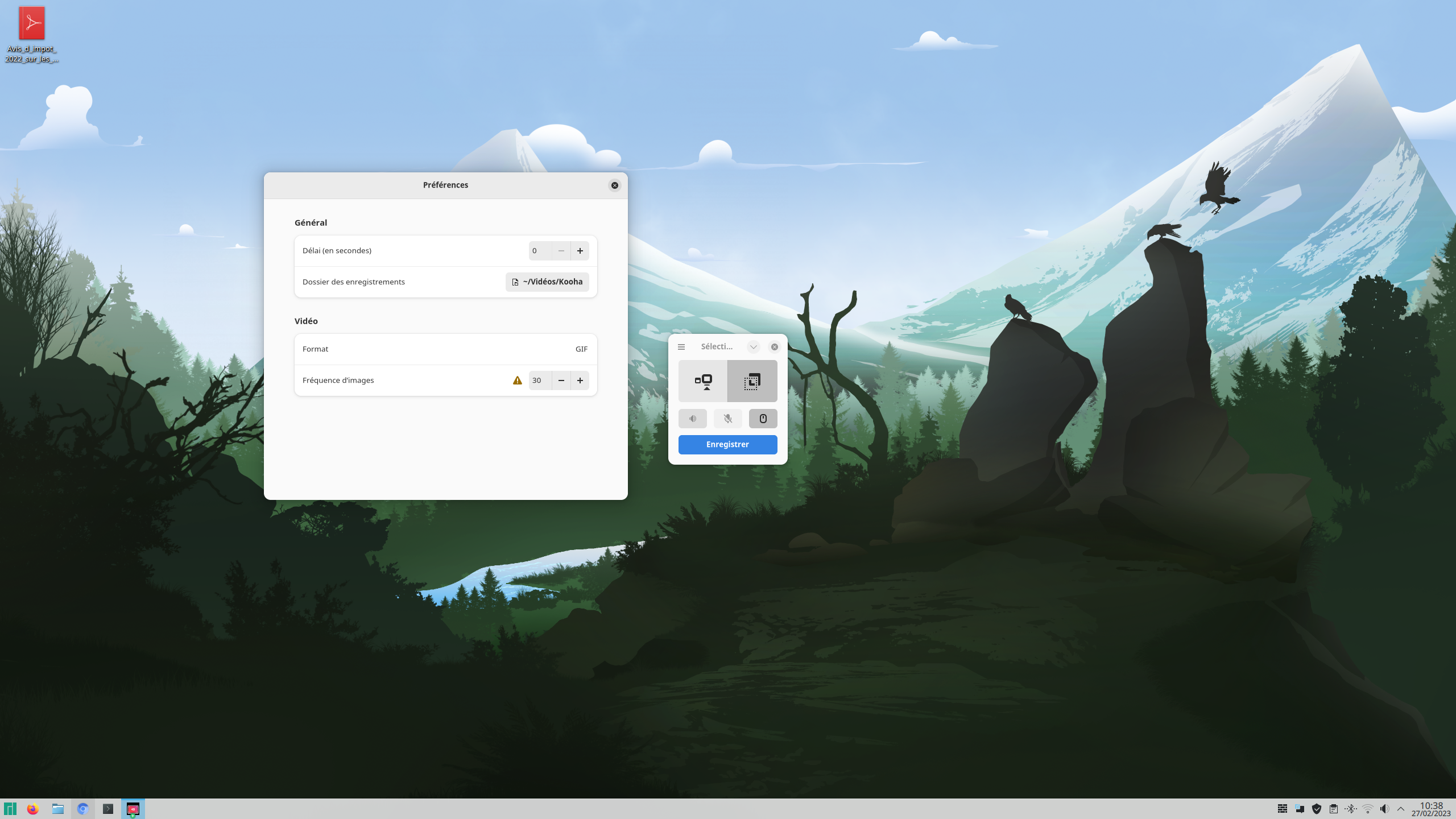The width and height of the screenshot is (1456, 819).
Task: Open Kooha hamburger menu
Action: point(681,347)
